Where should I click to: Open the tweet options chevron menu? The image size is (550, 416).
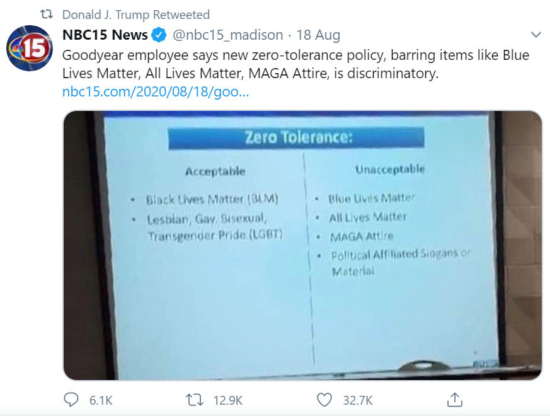coord(536,35)
